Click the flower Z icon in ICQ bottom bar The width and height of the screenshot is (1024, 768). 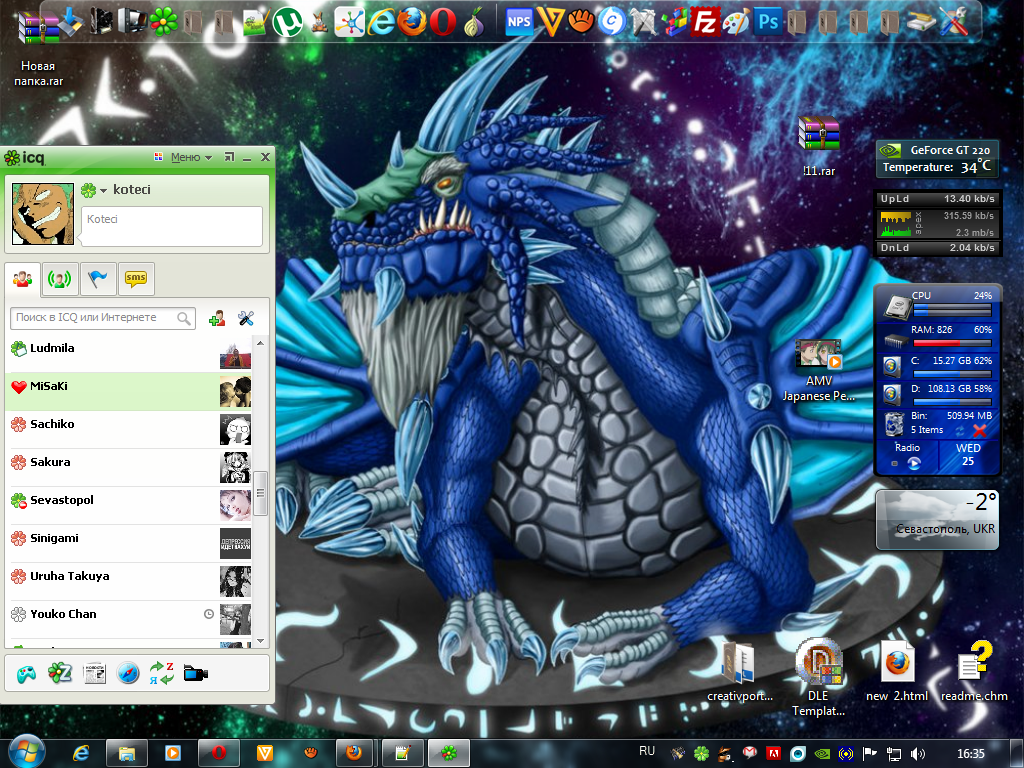pyautogui.click(x=59, y=673)
